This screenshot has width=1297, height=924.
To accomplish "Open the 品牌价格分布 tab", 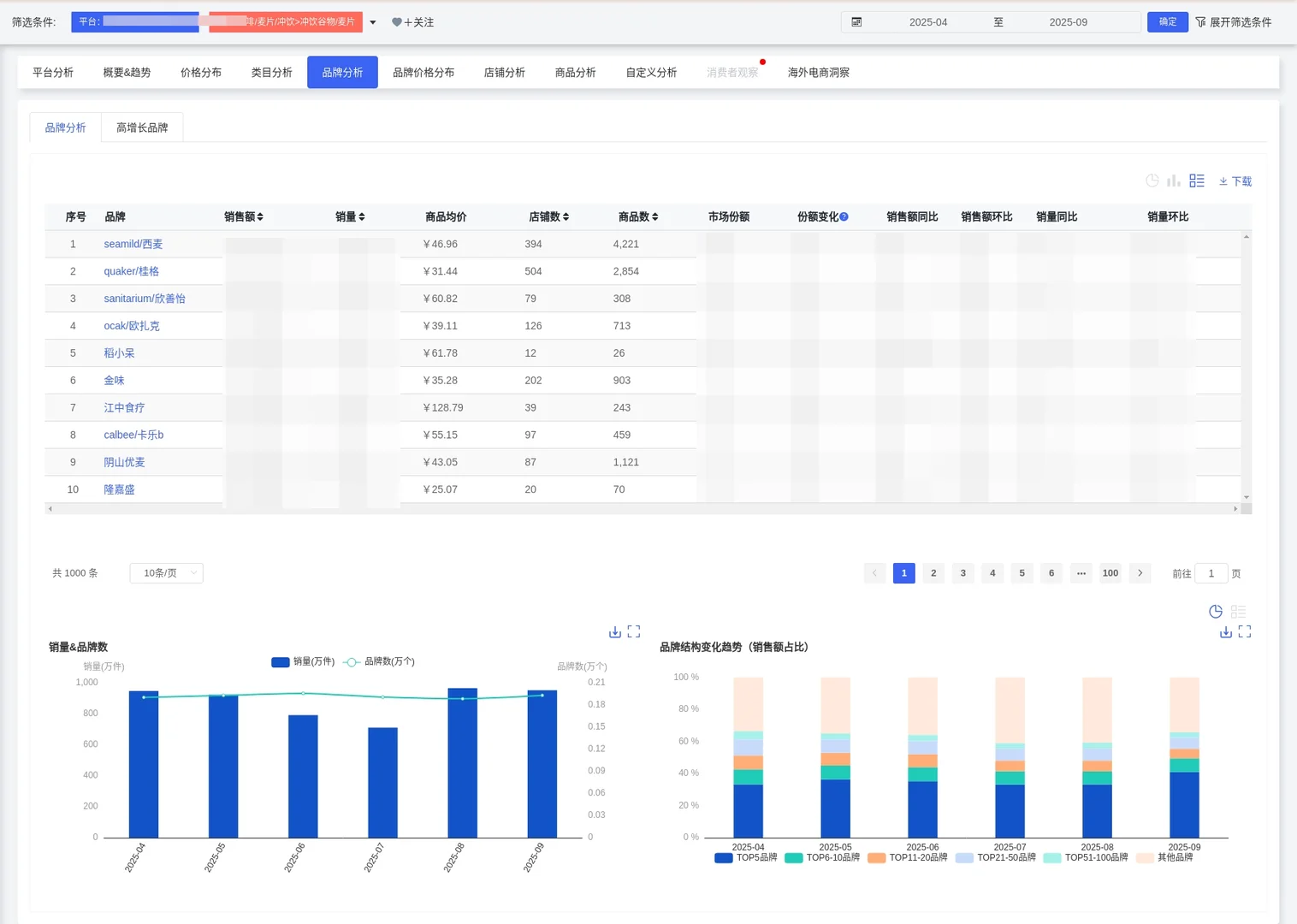I will pyautogui.click(x=423, y=73).
